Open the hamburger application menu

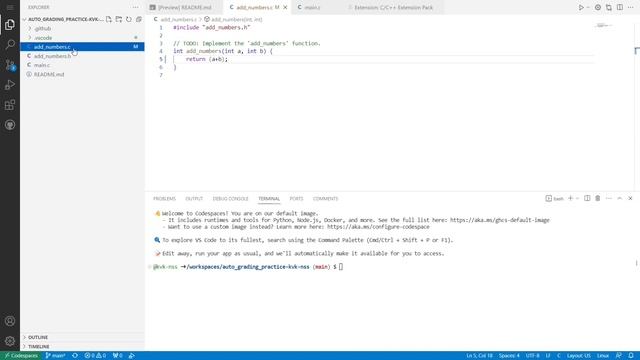coord(10,7)
